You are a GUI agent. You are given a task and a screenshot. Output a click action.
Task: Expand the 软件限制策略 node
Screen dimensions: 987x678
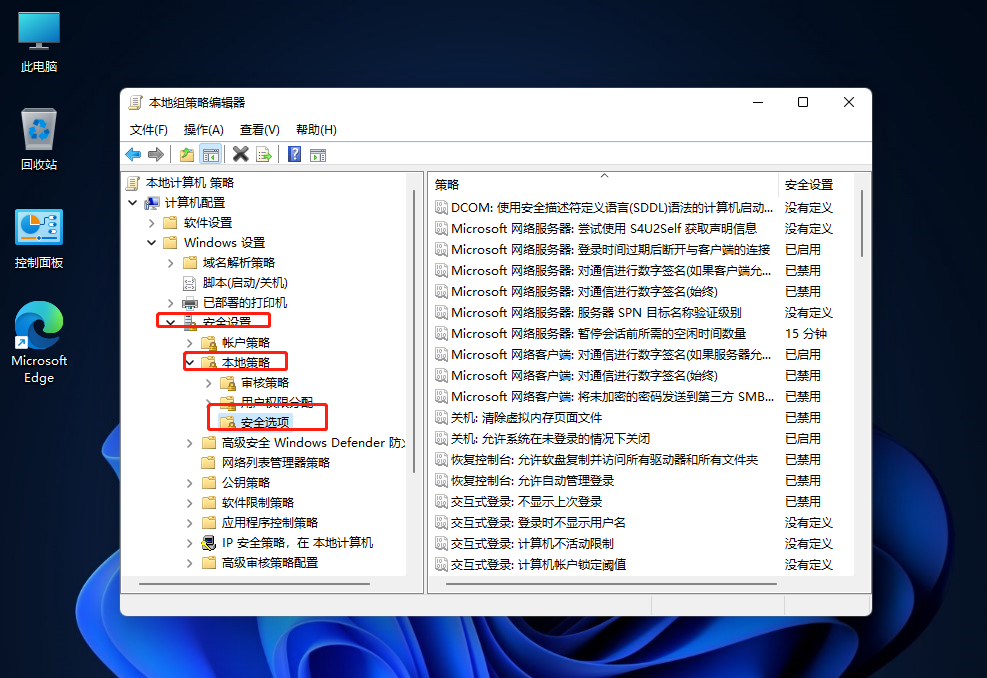[189, 503]
